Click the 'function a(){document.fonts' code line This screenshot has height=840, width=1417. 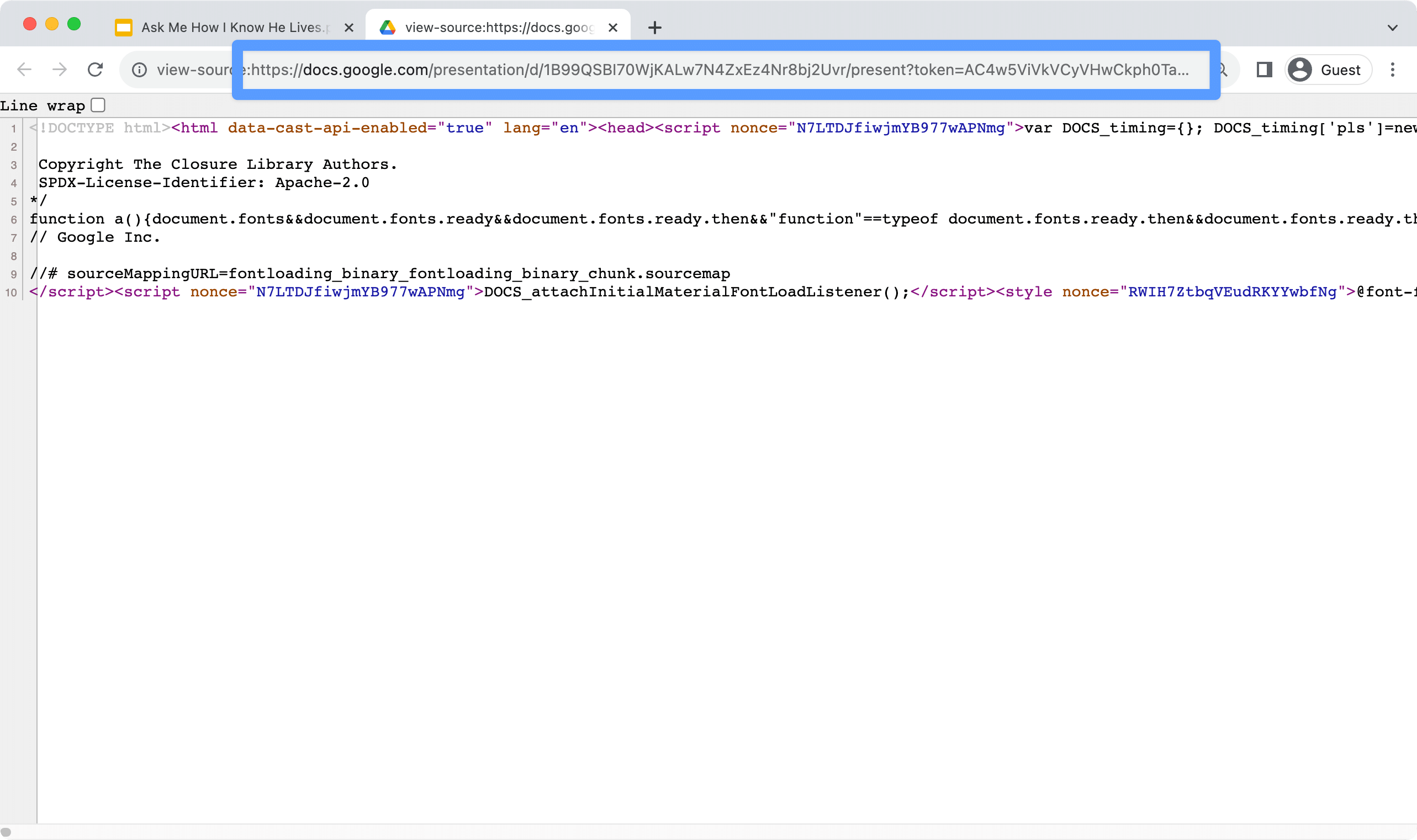coord(723,219)
